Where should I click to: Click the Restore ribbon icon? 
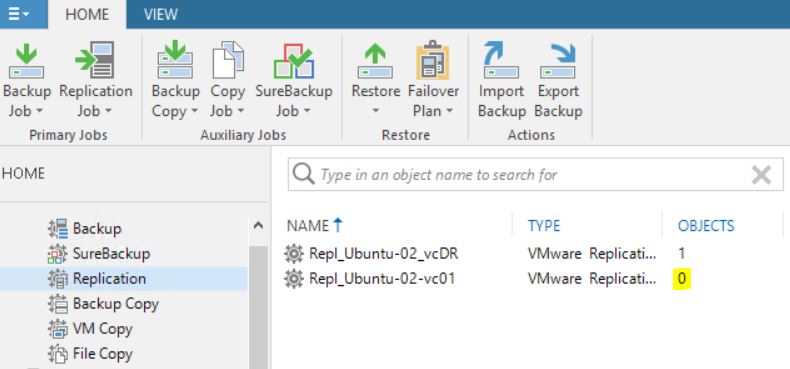(375, 60)
